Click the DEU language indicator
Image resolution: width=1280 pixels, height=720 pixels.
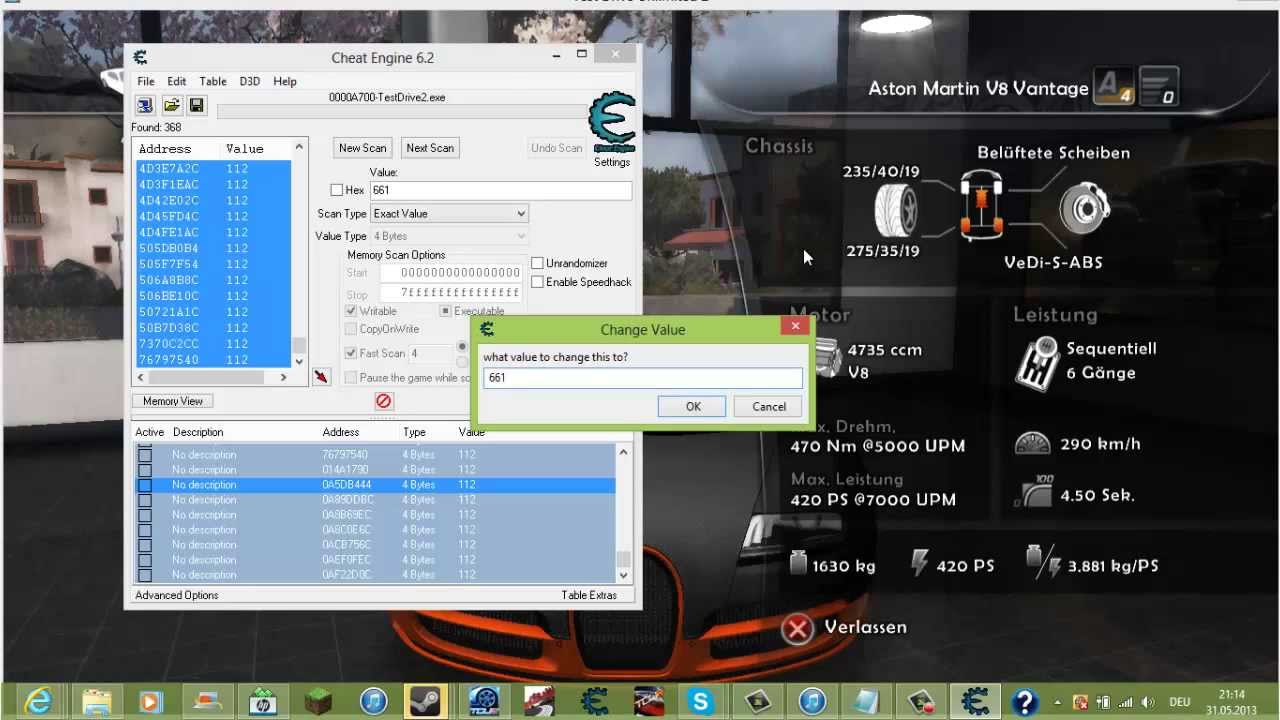(1180, 702)
